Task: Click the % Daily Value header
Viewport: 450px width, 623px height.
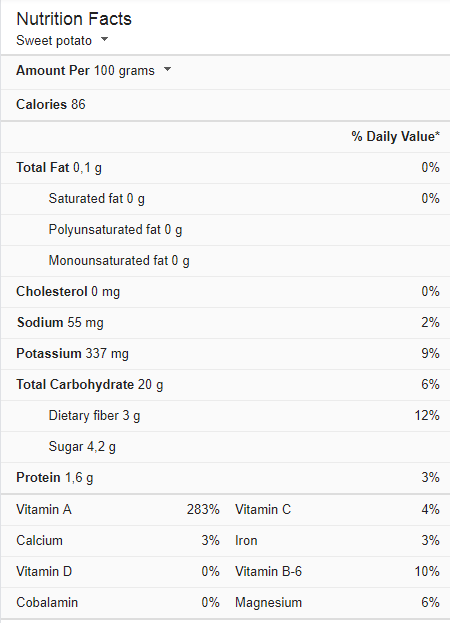Action: tap(395, 137)
